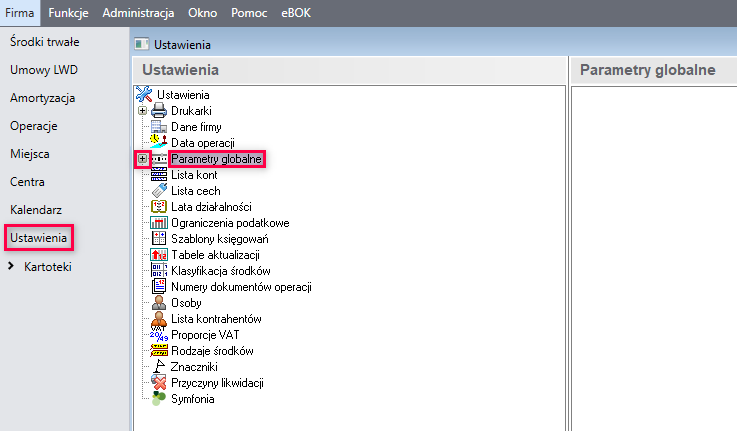This screenshot has width=737, height=431.
Task: Click the Rodzaje środków icon
Action: click(159, 351)
